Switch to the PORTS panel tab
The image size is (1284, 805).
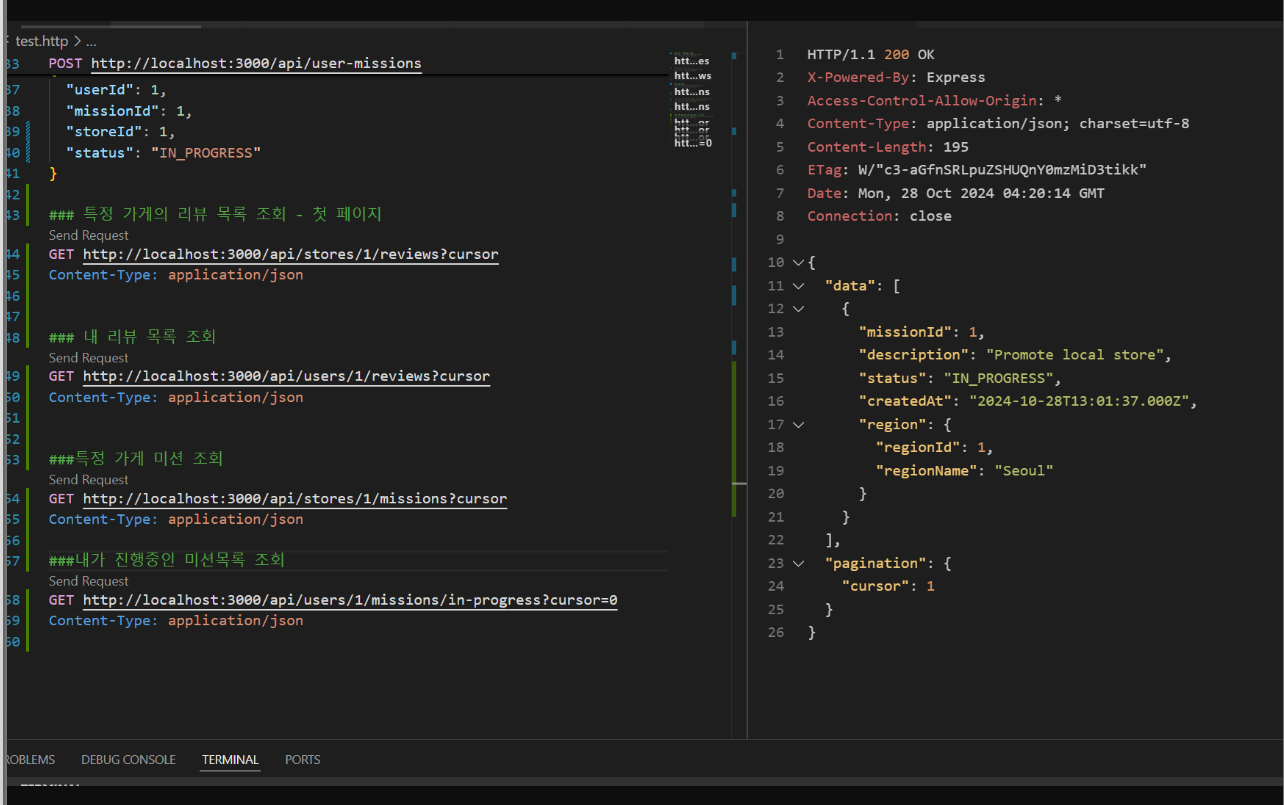tap(302, 760)
